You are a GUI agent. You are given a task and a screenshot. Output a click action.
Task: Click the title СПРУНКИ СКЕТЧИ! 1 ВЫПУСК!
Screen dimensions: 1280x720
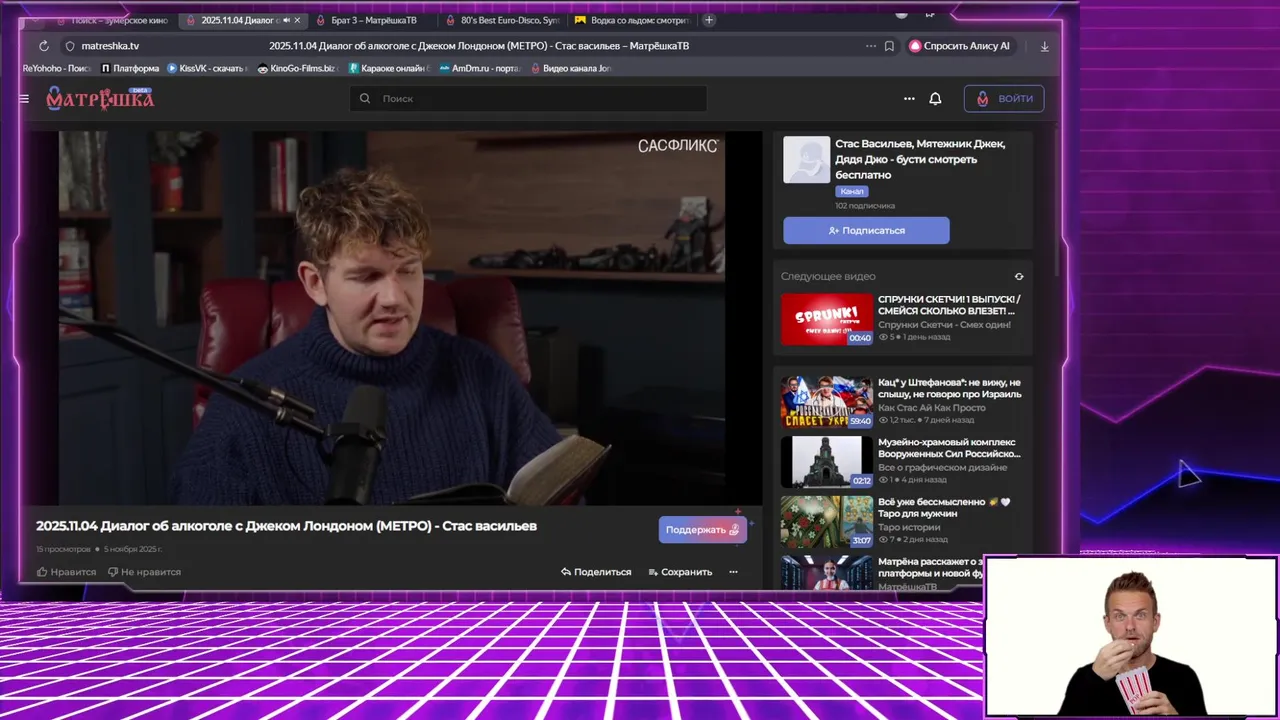pyautogui.click(x=949, y=305)
